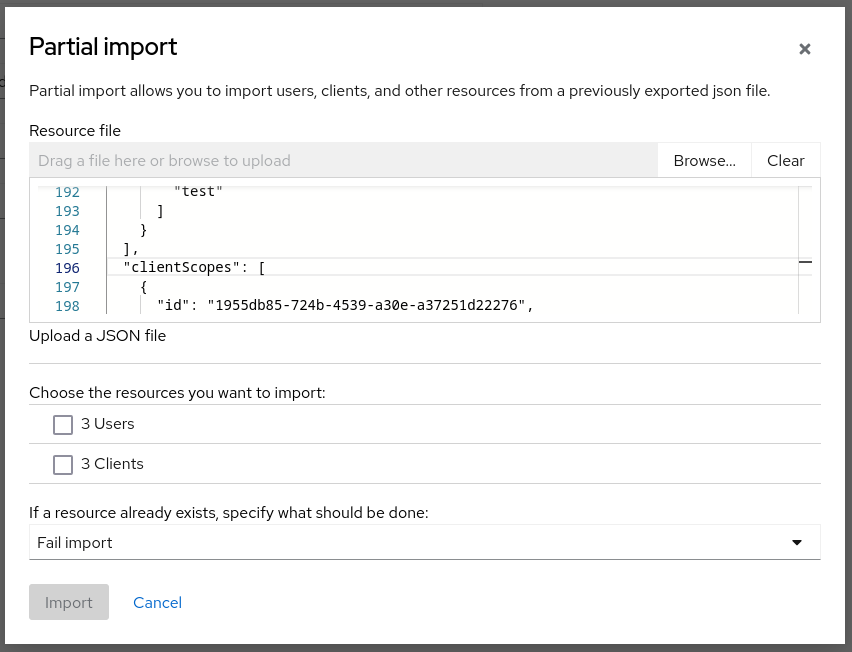Click the fold minus marker beside line 196

(804, 260)
